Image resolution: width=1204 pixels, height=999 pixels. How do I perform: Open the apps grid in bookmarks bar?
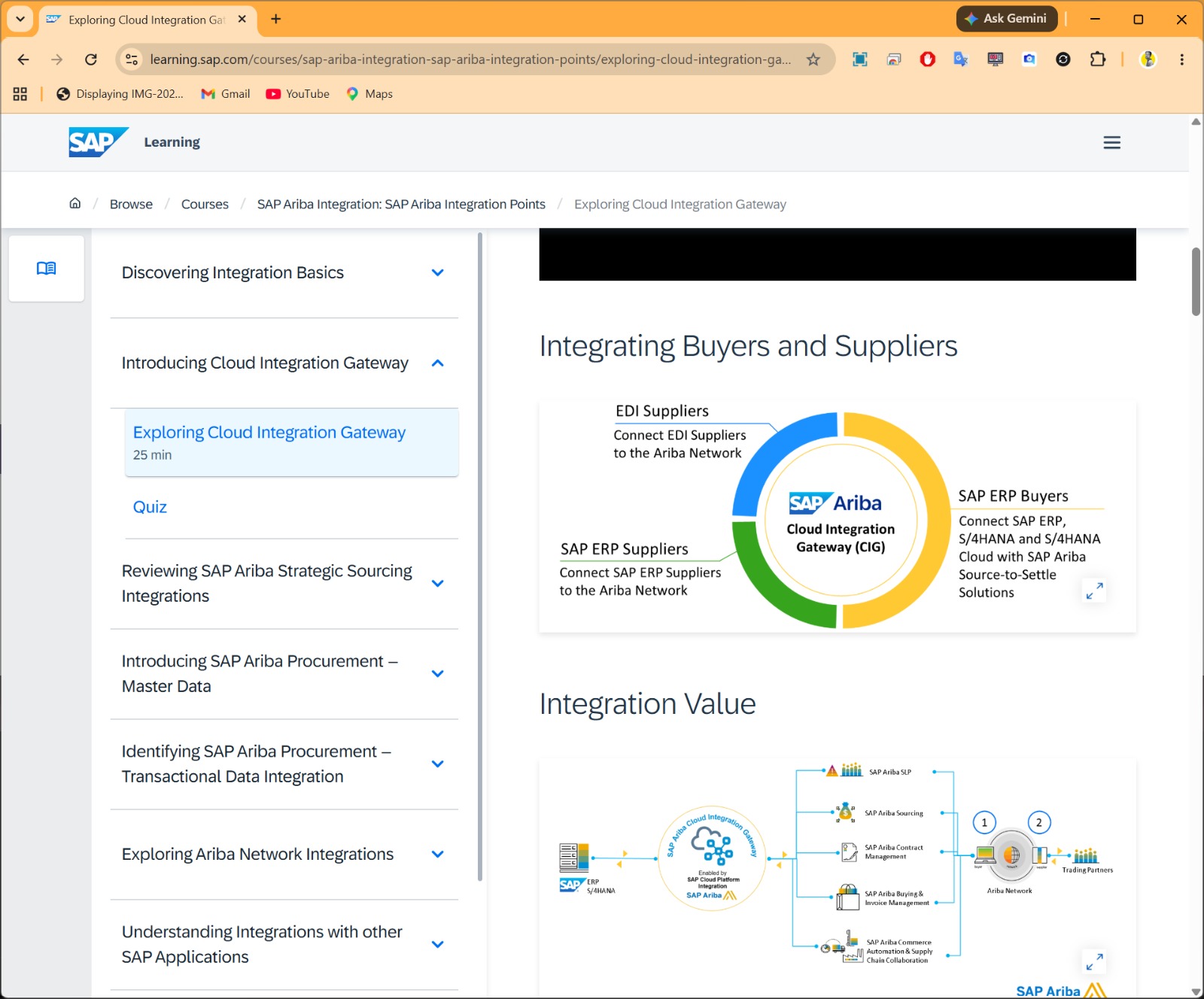coord(20,94)
